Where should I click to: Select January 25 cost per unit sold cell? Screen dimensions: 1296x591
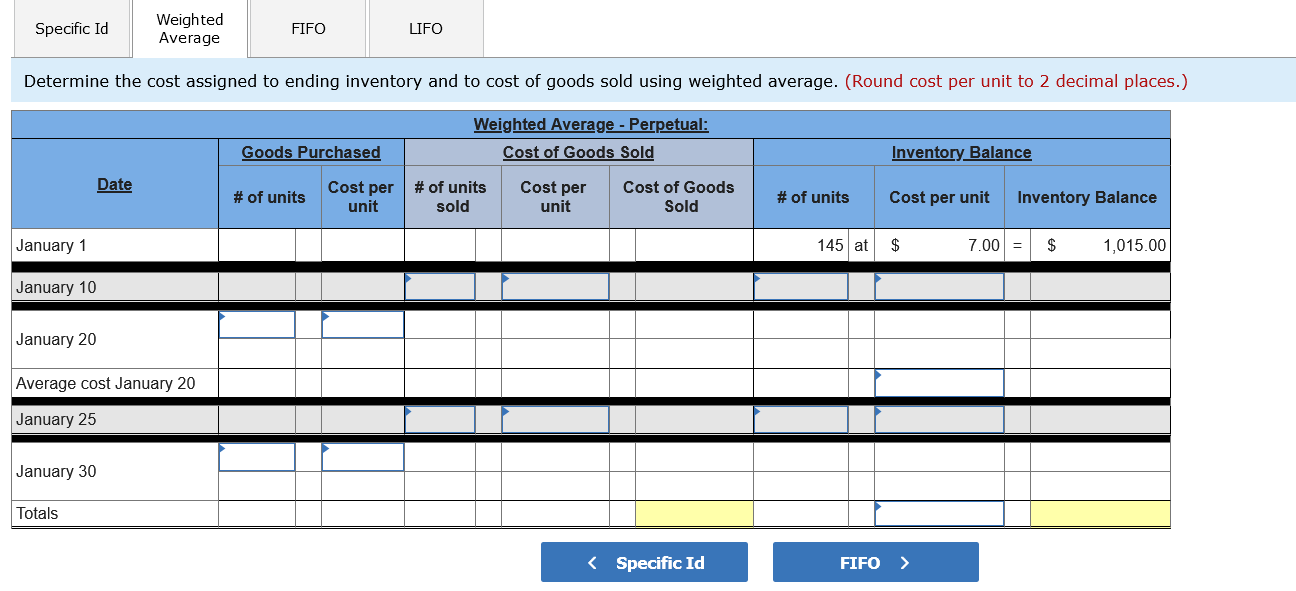coord(555,419)
